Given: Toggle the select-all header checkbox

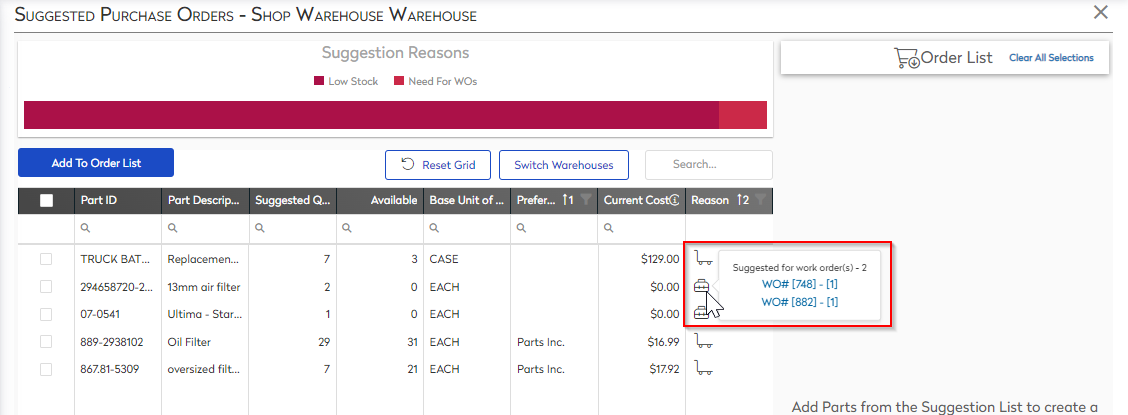Looking at the screenshot, I should click(46, 200).
